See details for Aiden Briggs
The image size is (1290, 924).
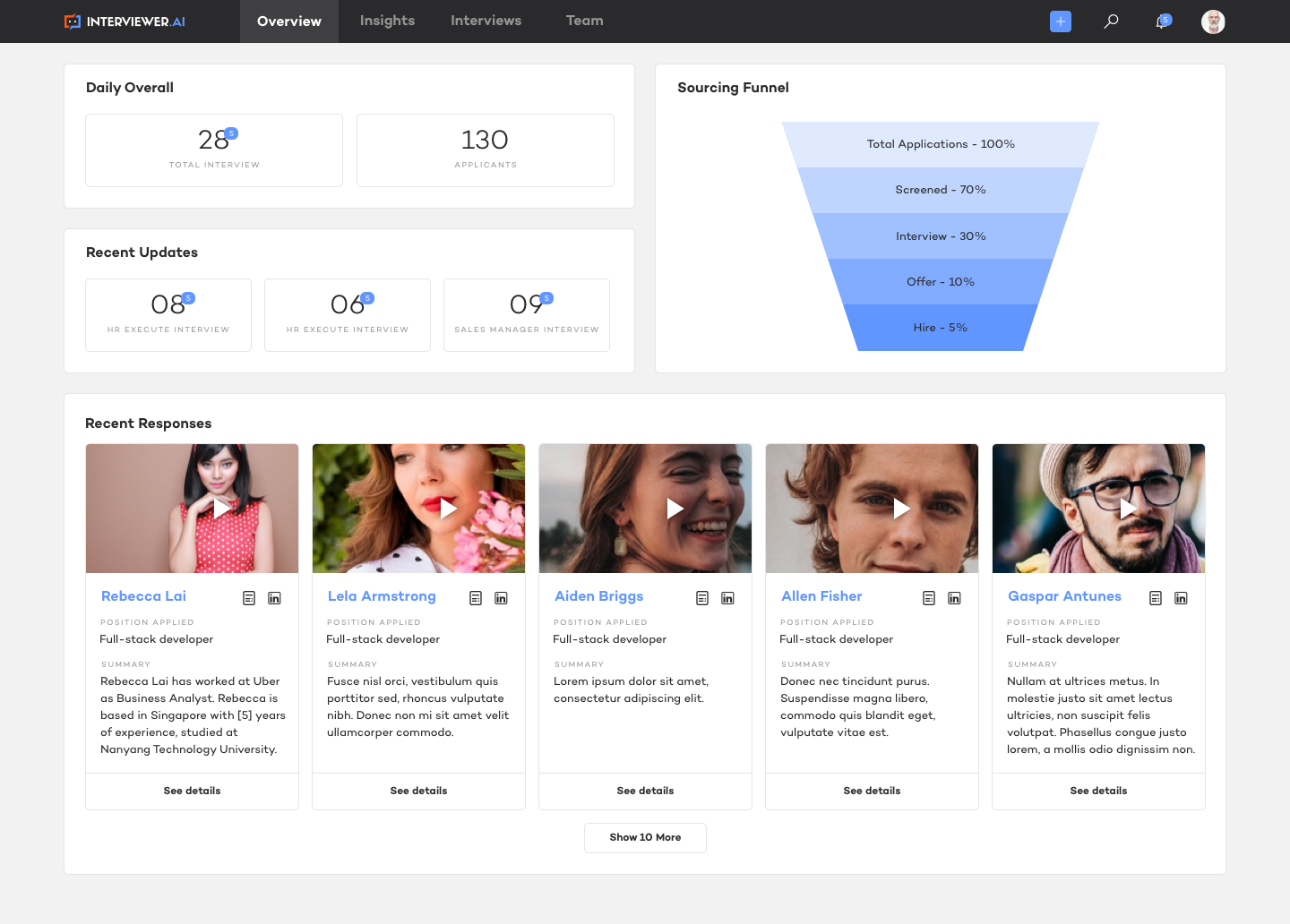[645, 791]
